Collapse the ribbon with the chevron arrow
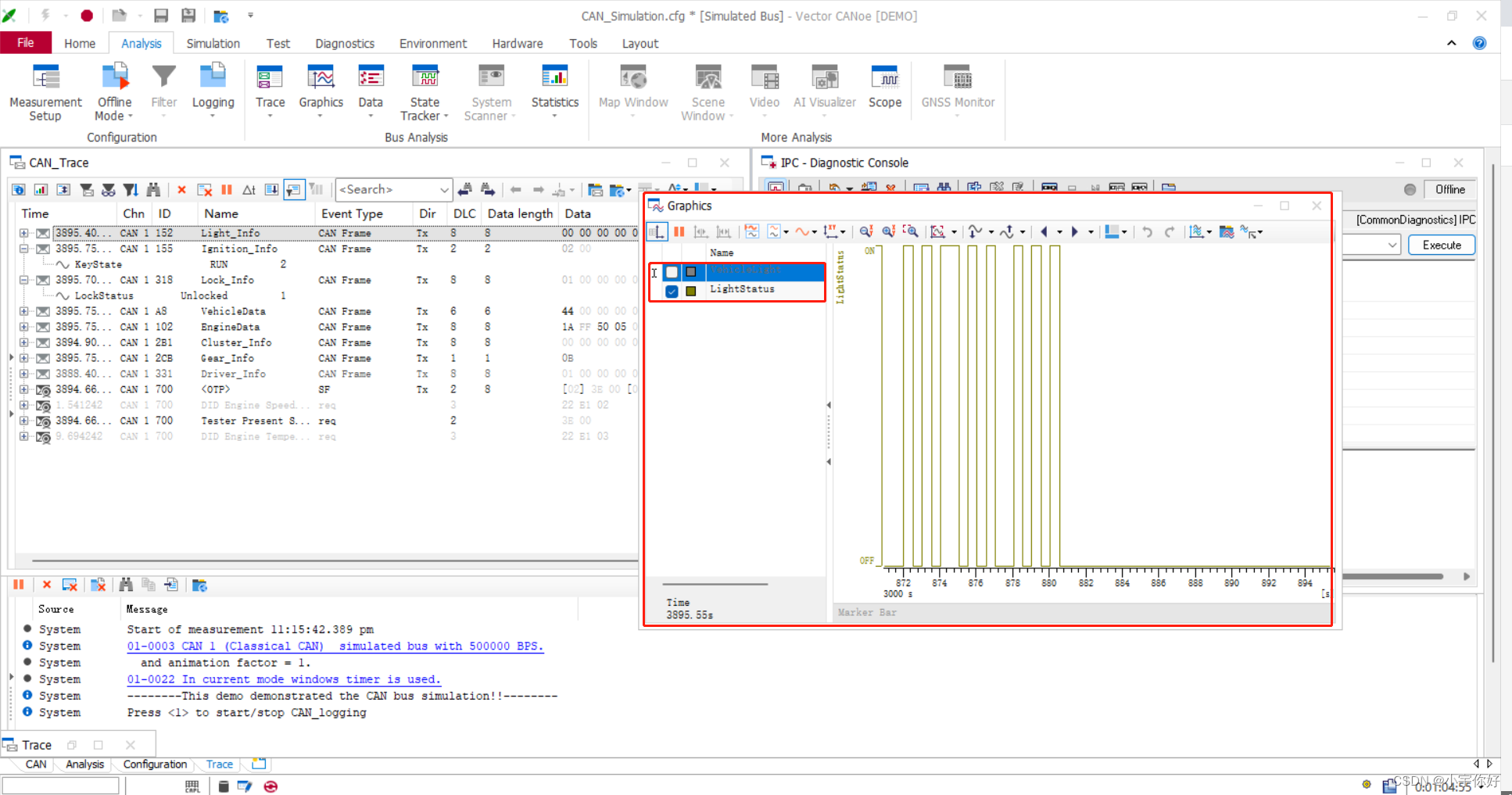Screen dimensions: 1512x795 click(1451, 43)
